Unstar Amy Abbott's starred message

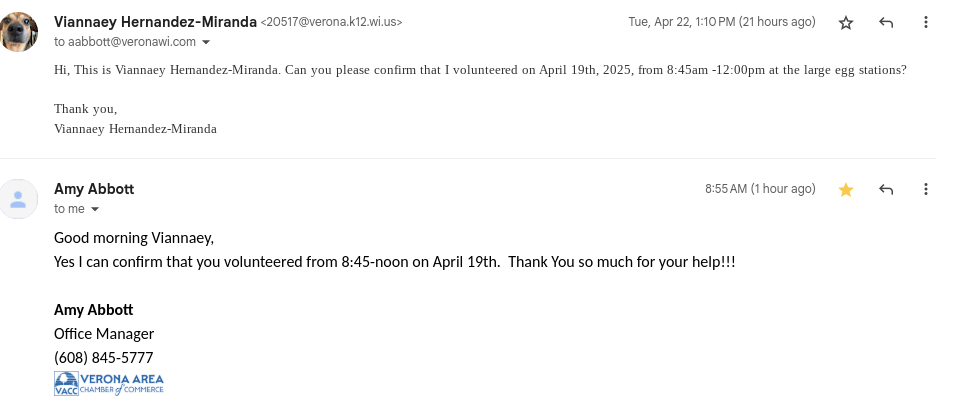pos(846,189)
